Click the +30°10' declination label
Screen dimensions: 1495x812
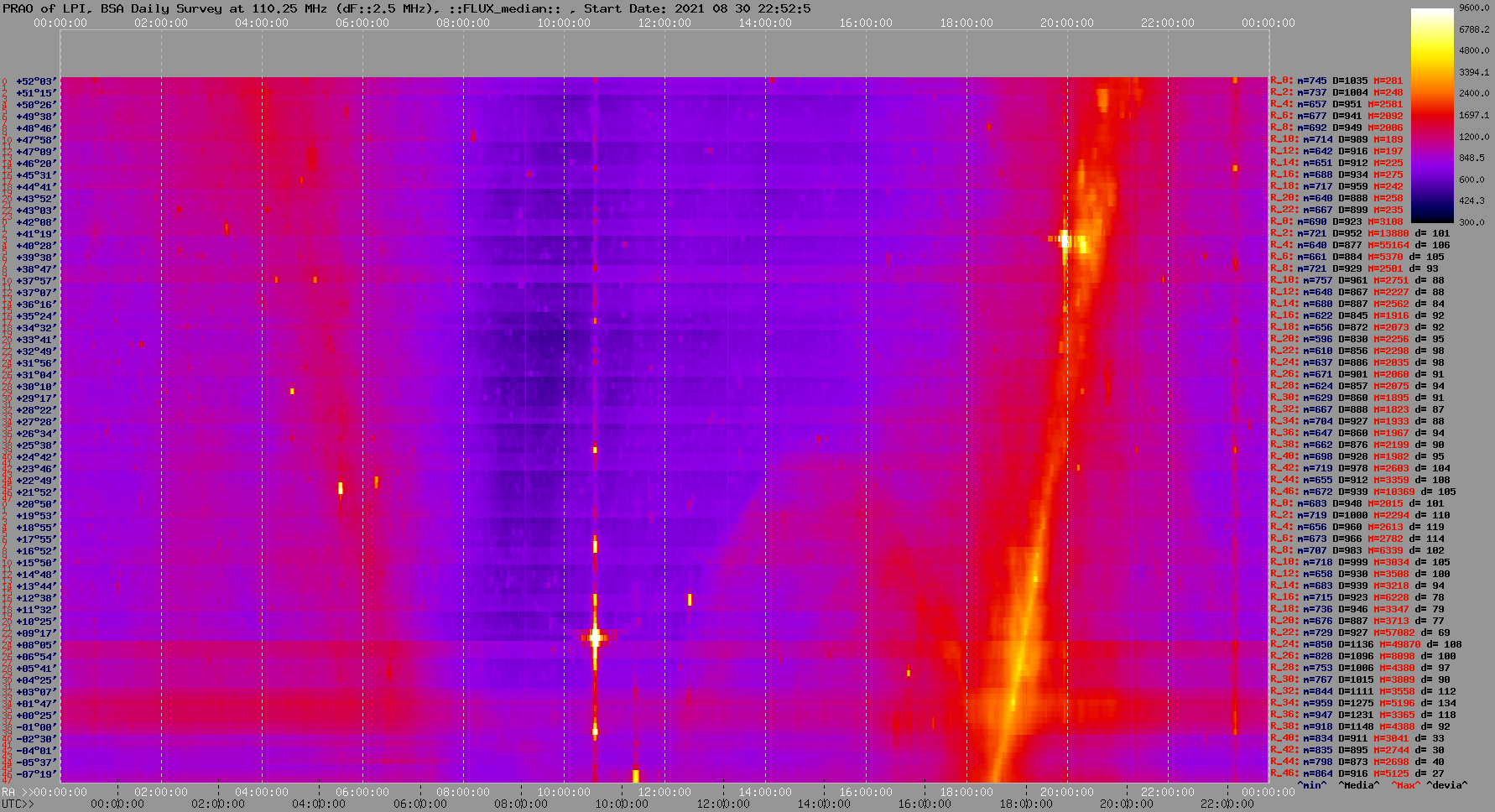(x=36, y=387)
